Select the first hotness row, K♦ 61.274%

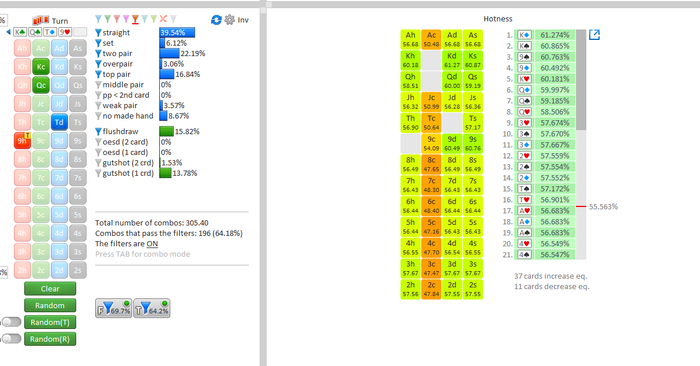(544, 35)
